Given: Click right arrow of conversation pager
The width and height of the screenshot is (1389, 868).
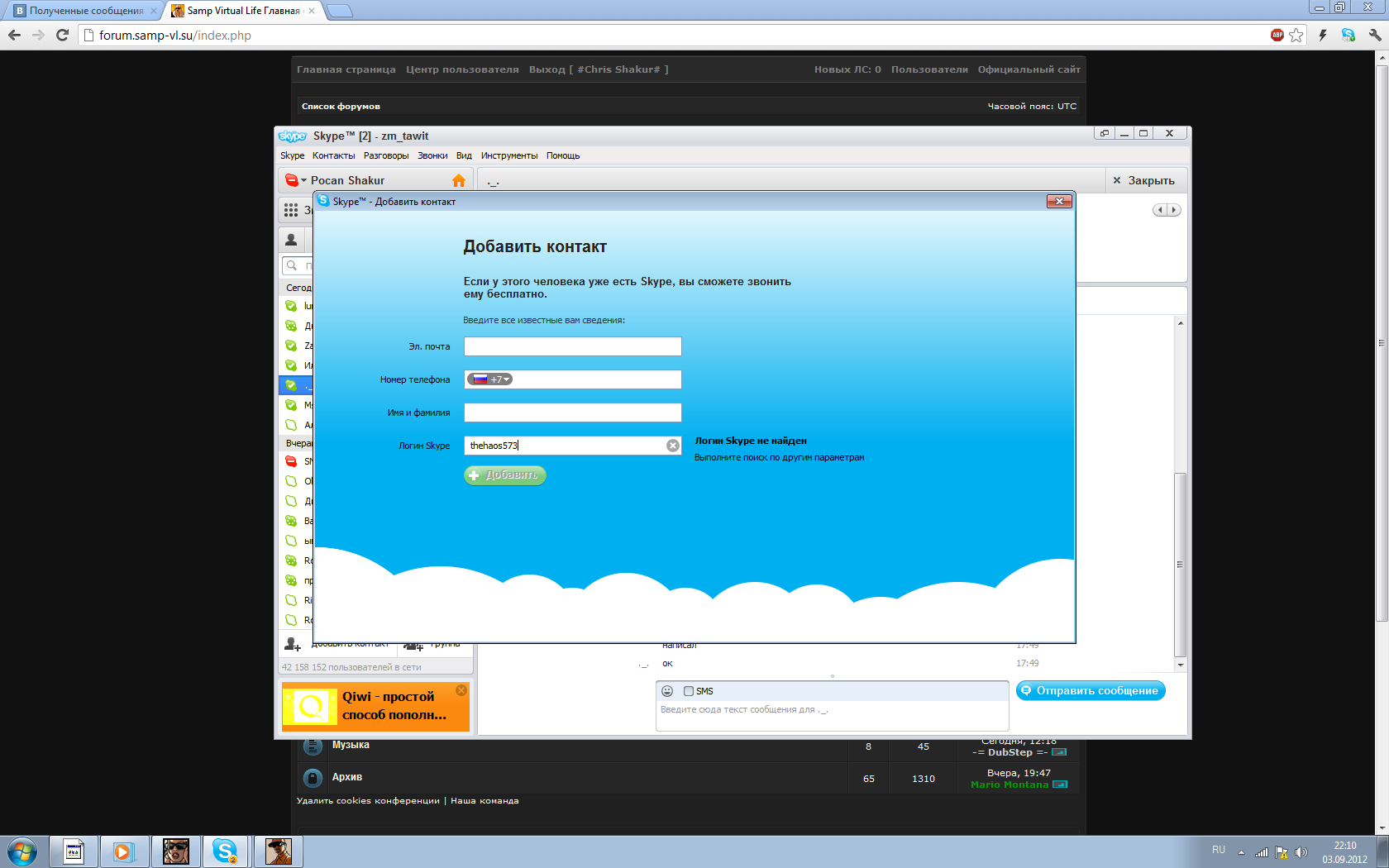Looking at the screenshot, I should pyautogui.click(x=1174, y=210).
